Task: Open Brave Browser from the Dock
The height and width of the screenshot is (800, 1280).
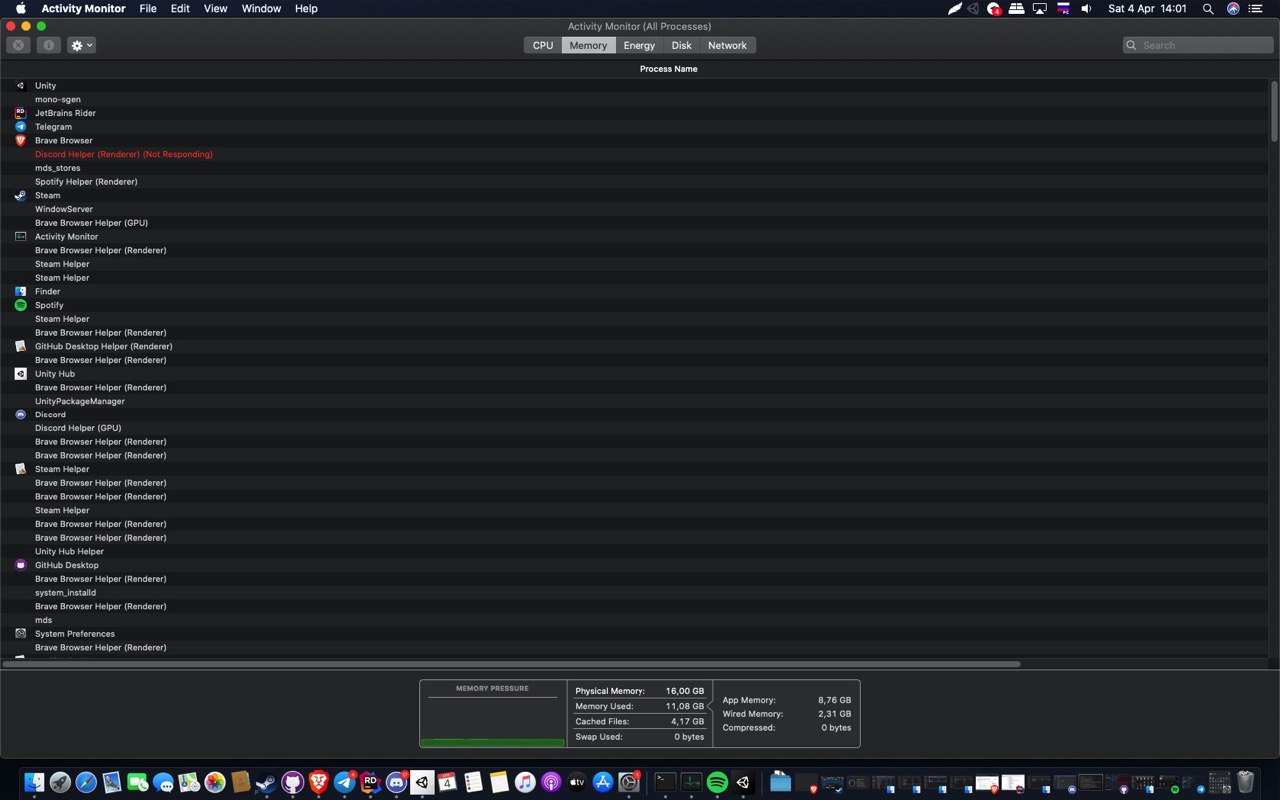Action: click(318, 782)
